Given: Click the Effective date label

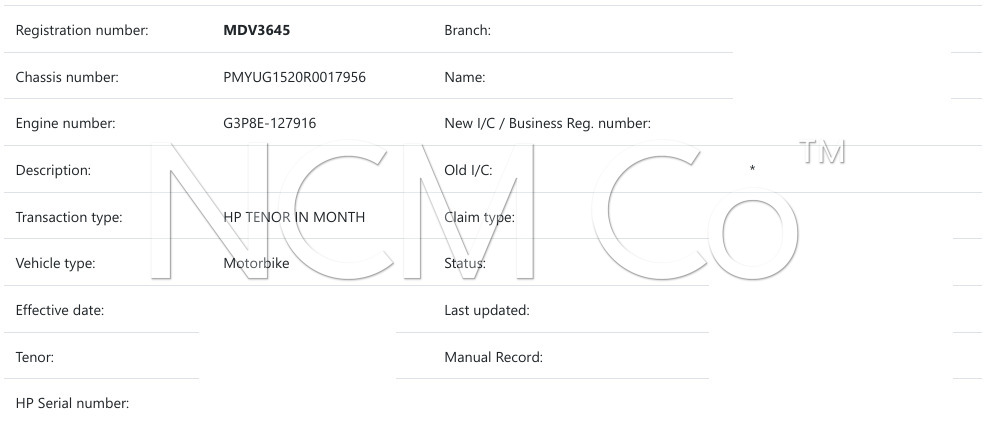Looking at the screenshot, I should click(60, 311).
